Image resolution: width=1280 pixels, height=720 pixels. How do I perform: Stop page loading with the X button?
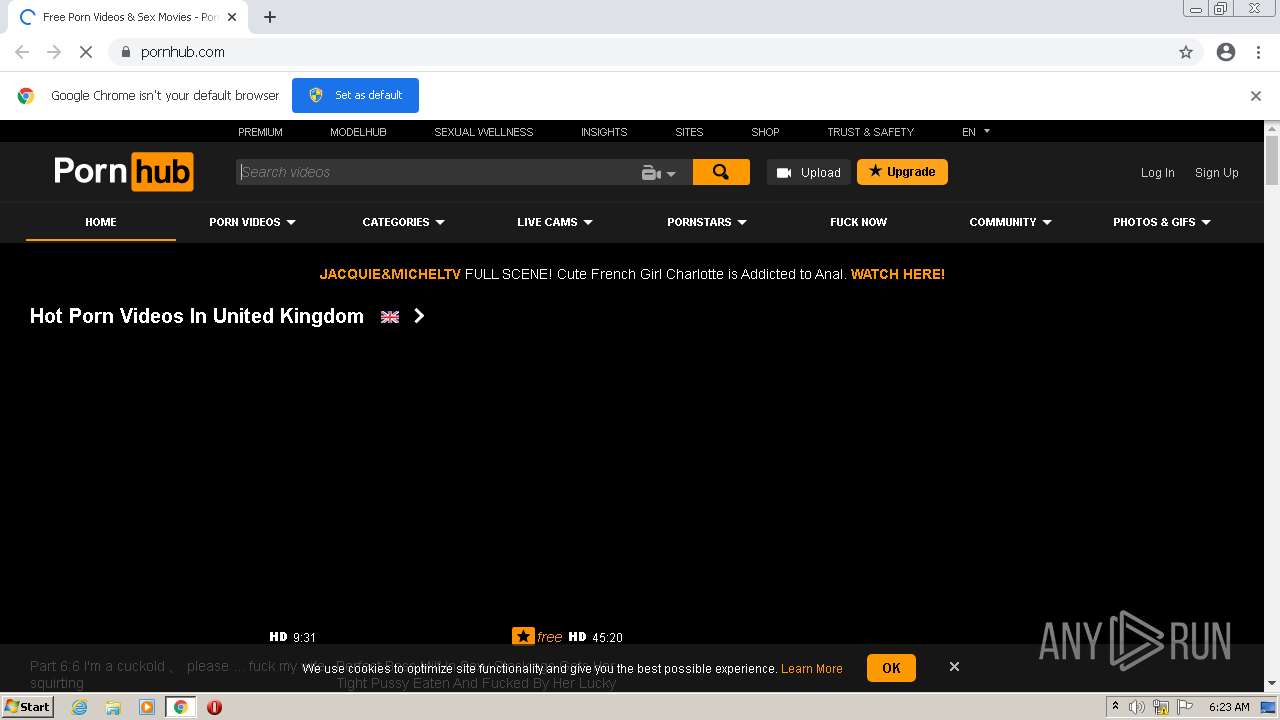[86, 52]
